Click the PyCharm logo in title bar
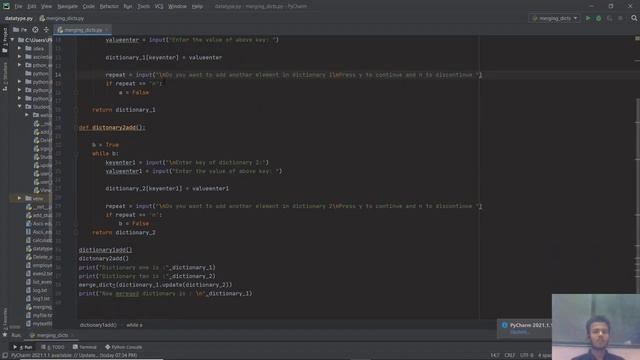Image resolution: width=640 pixels, height=360 pixels. click(x=6, y=6)
